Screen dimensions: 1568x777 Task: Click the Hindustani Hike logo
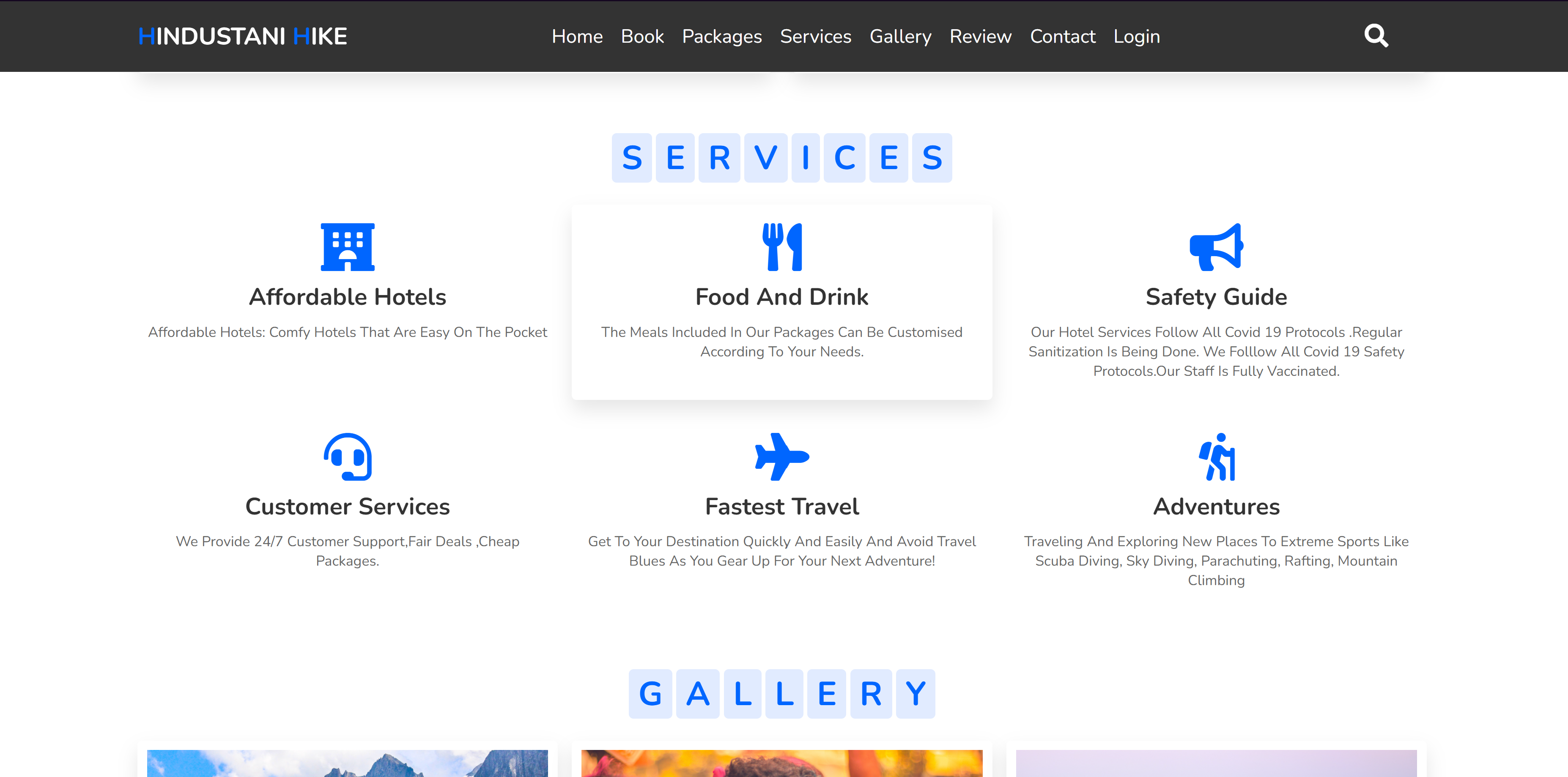point(243,36)
